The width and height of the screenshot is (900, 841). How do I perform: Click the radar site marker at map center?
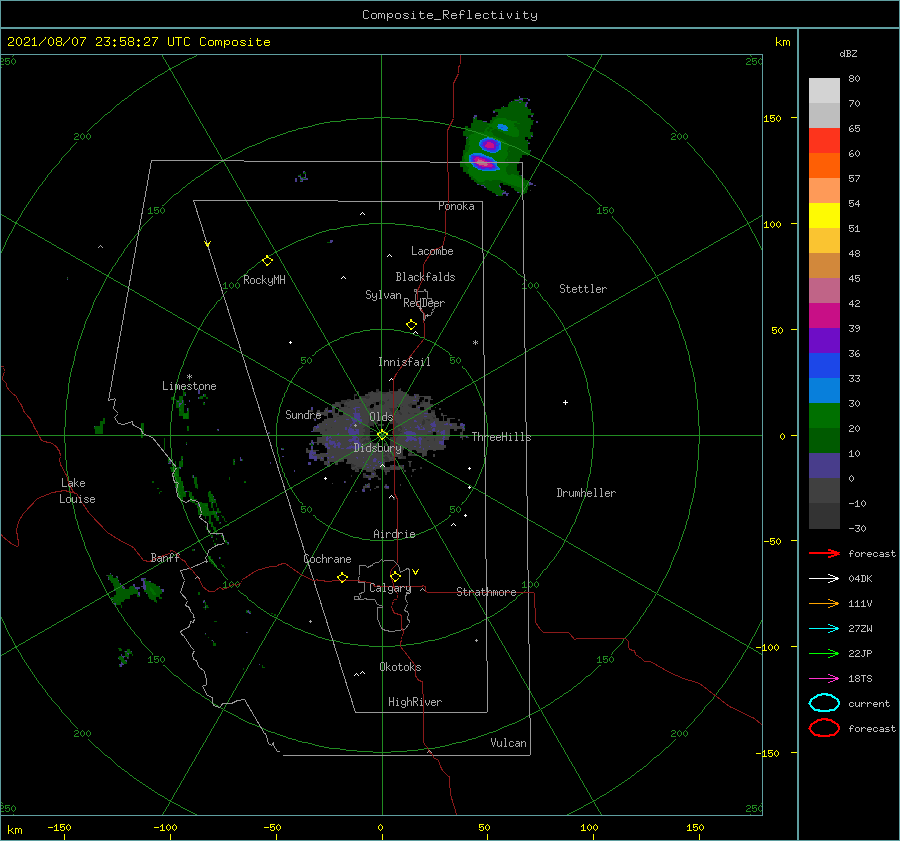click(x=382, y=435)
